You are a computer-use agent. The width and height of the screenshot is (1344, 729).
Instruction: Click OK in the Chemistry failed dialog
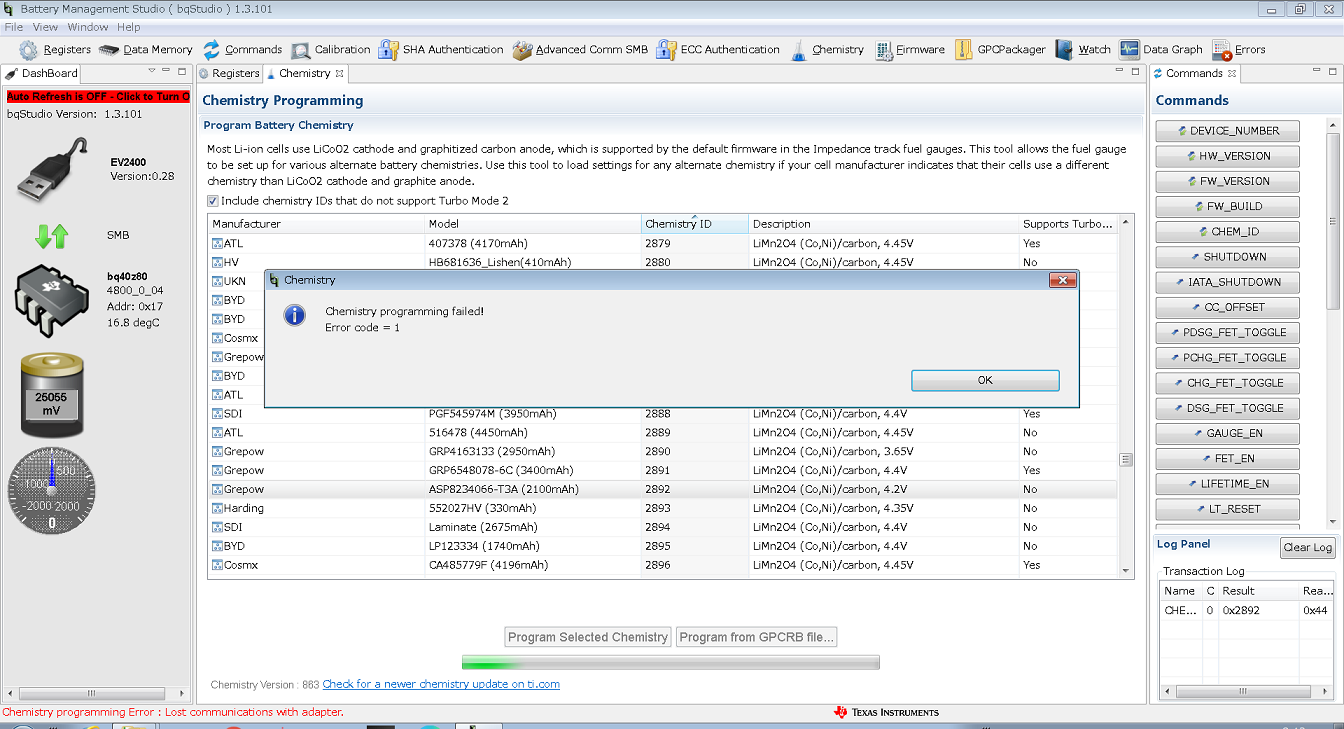985,380
